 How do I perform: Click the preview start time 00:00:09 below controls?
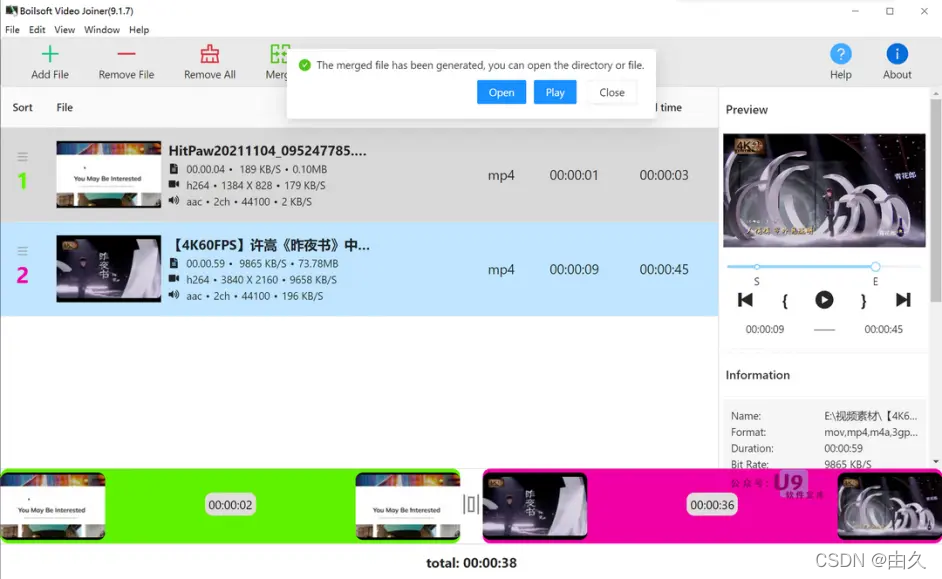click(x=765, y=329)
